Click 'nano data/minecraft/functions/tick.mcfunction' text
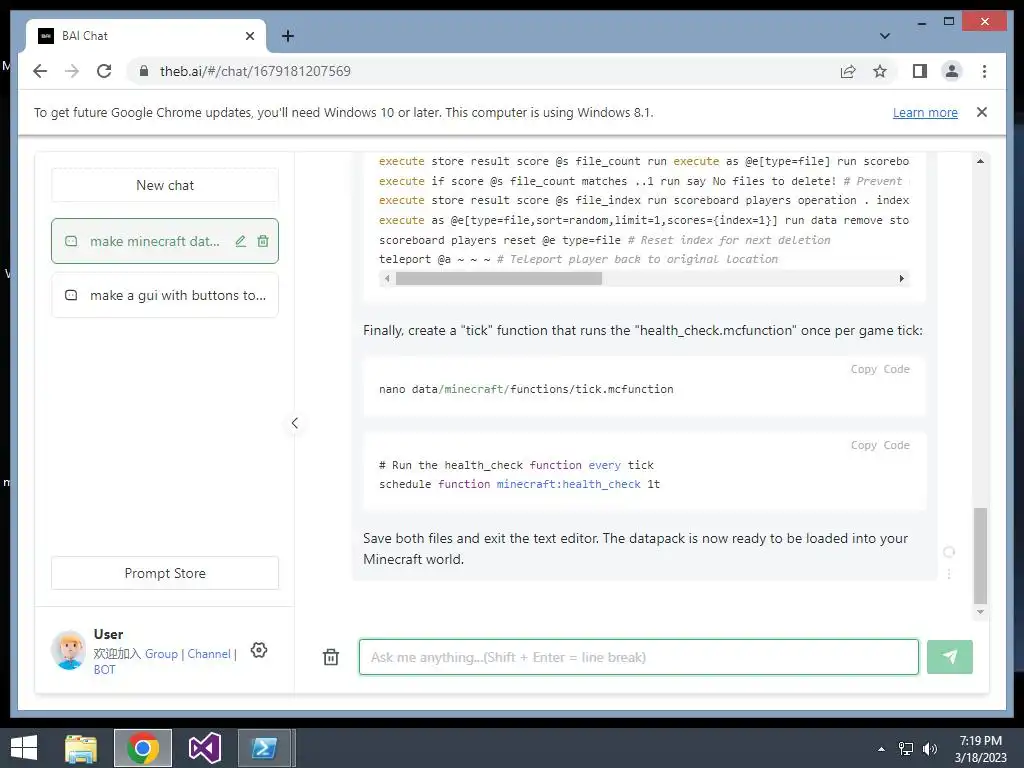 (x=526, y=389)
